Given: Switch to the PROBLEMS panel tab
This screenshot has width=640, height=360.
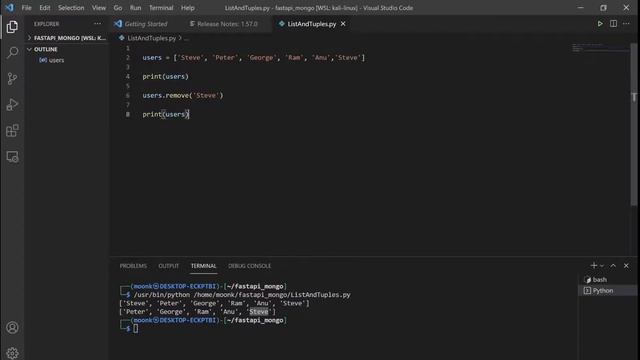Looking at the screenshot, I should (133, 266).
